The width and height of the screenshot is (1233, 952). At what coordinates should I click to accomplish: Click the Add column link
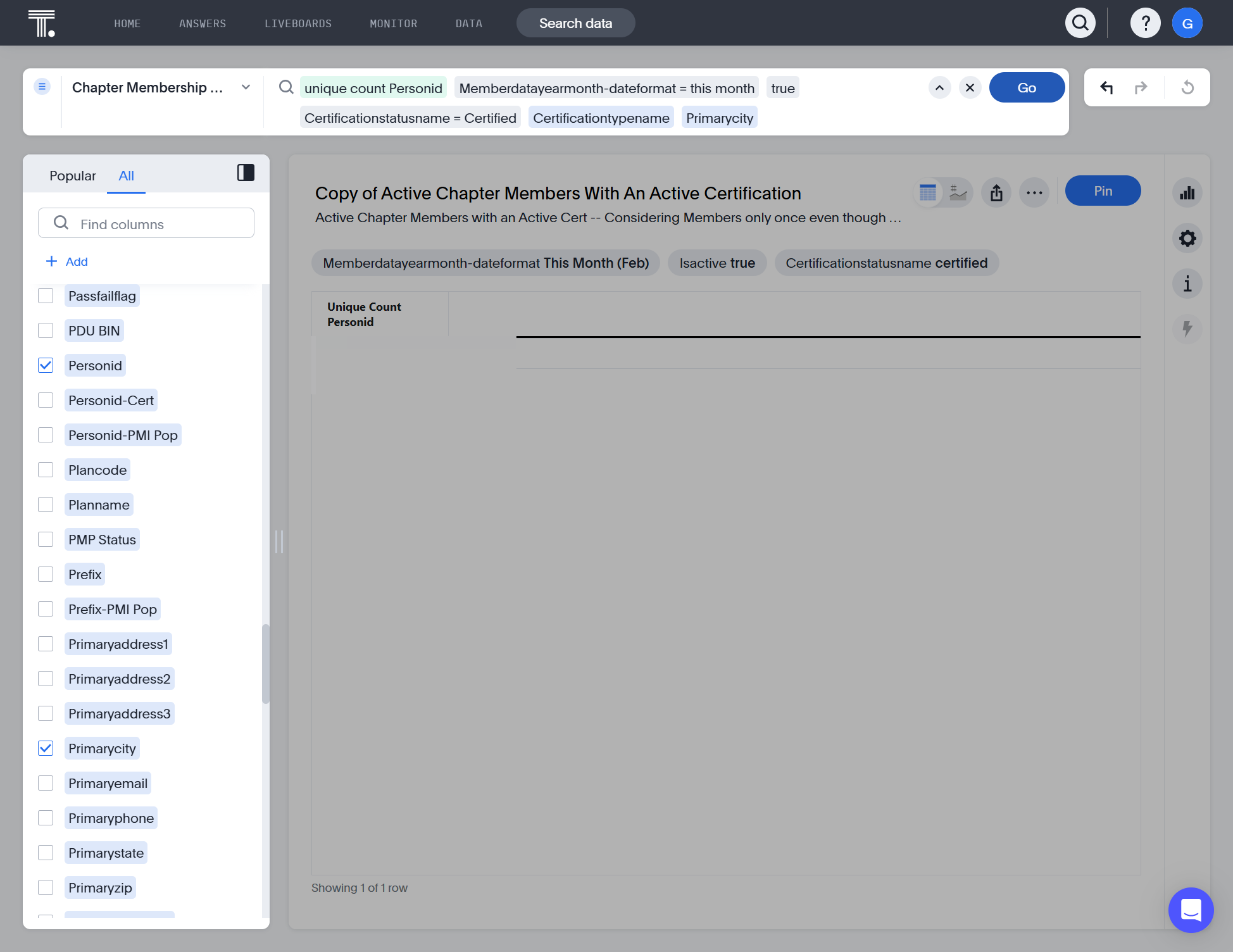67,261
